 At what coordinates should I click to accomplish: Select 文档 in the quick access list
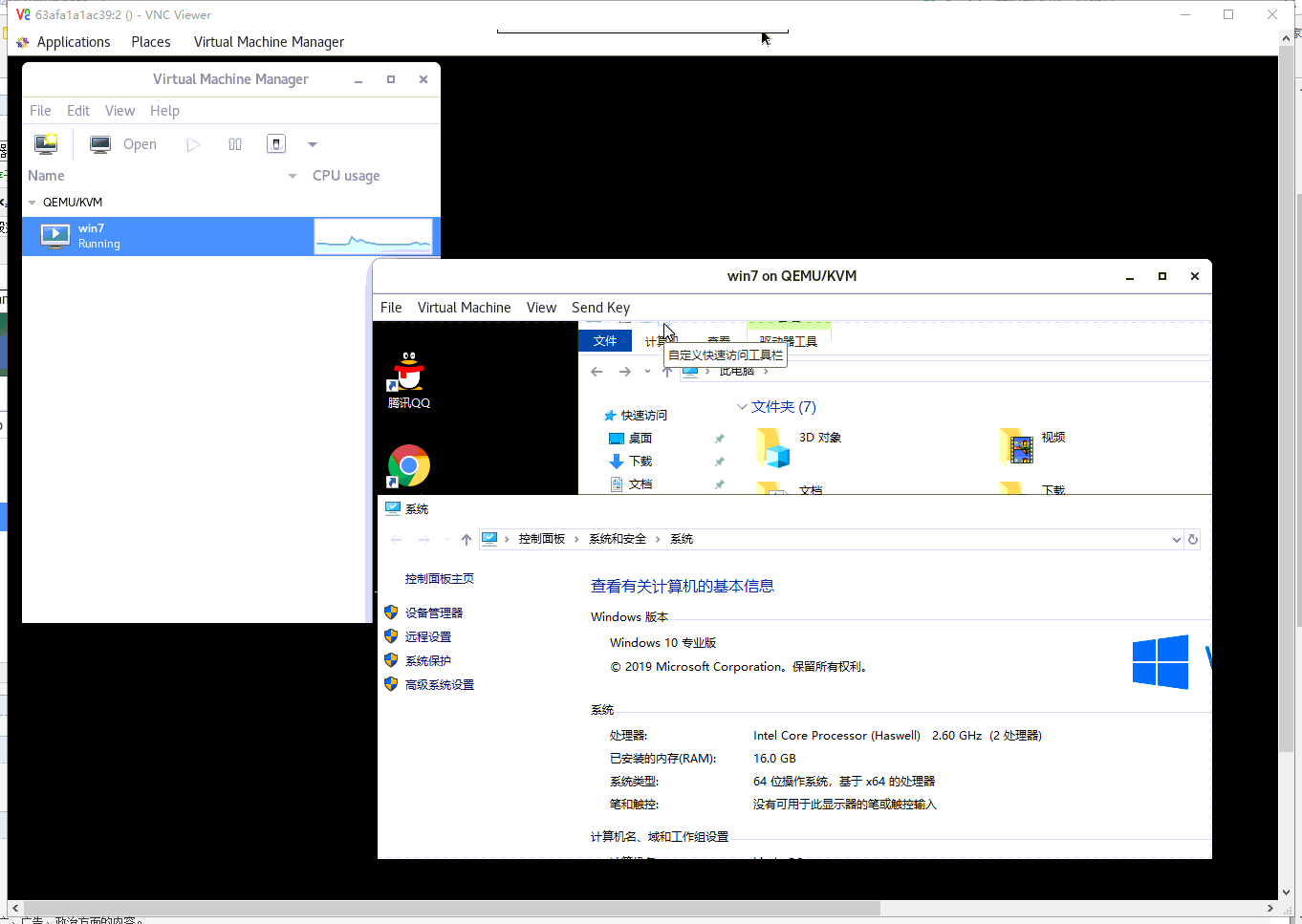click(x=640, y=484)
